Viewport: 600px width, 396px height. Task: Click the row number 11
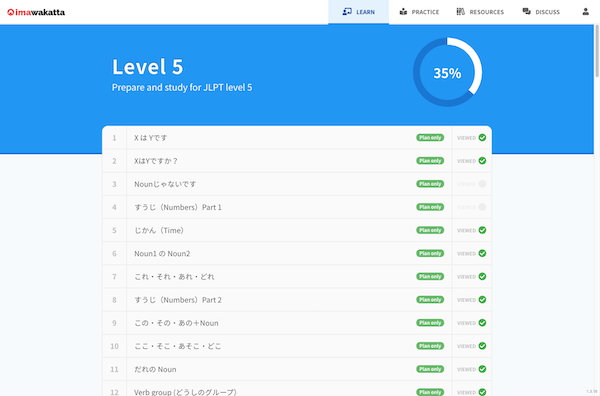click(x=114, y=369)
